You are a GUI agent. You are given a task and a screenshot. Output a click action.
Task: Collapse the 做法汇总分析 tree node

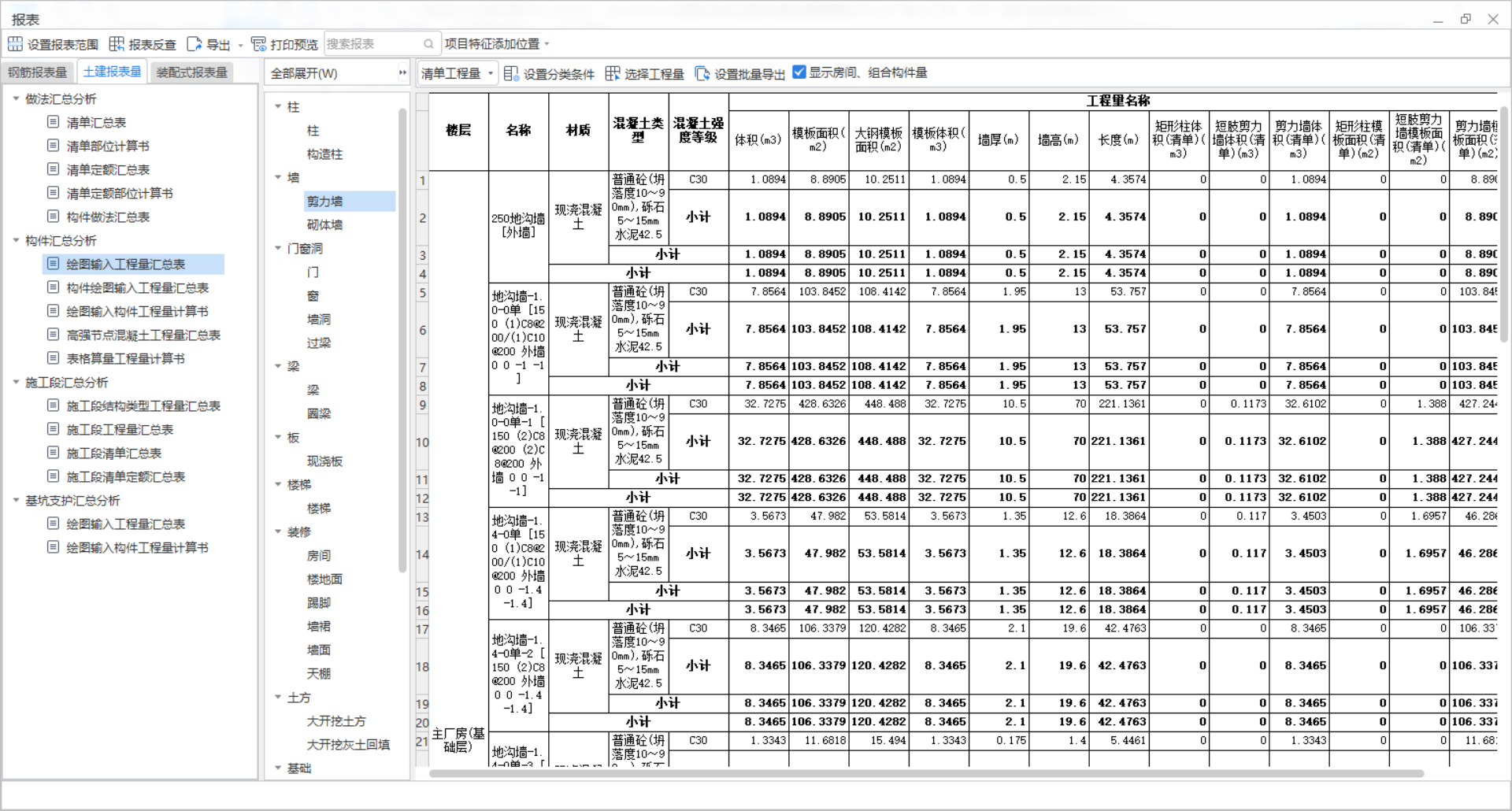(16, 98)
